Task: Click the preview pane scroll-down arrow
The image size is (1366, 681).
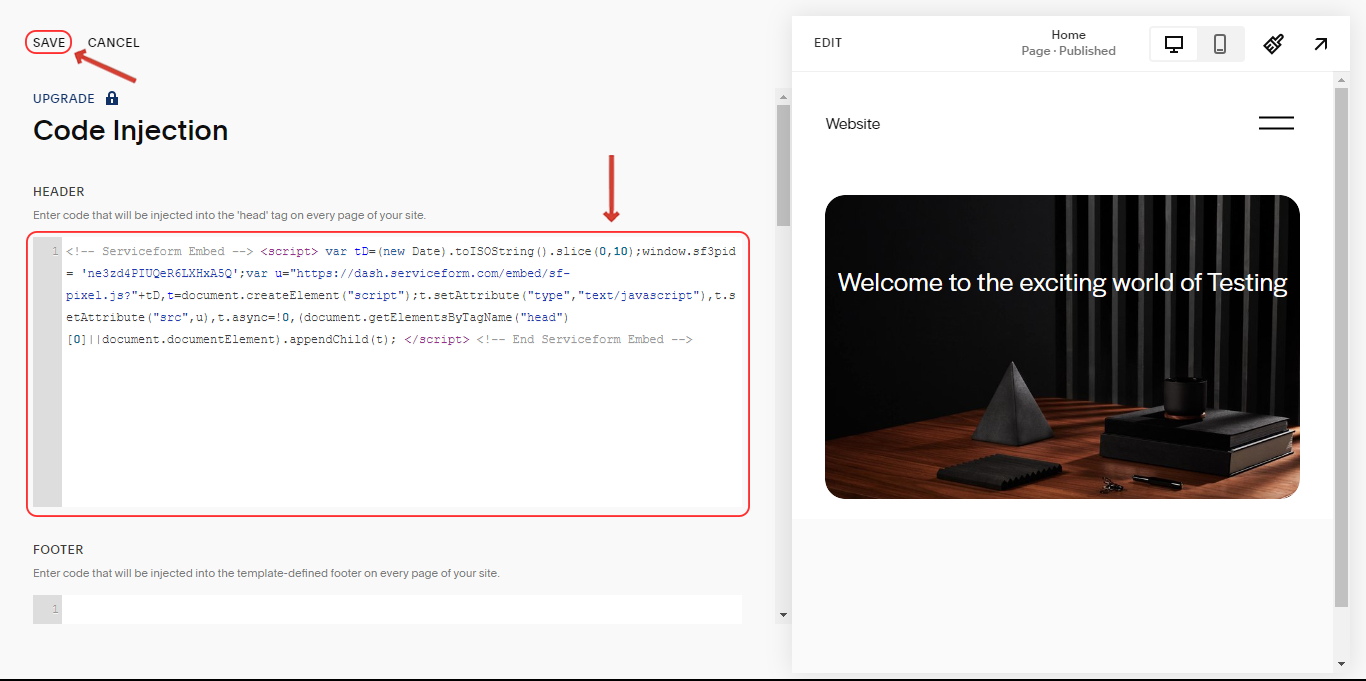Action: tap(1341, 664)
